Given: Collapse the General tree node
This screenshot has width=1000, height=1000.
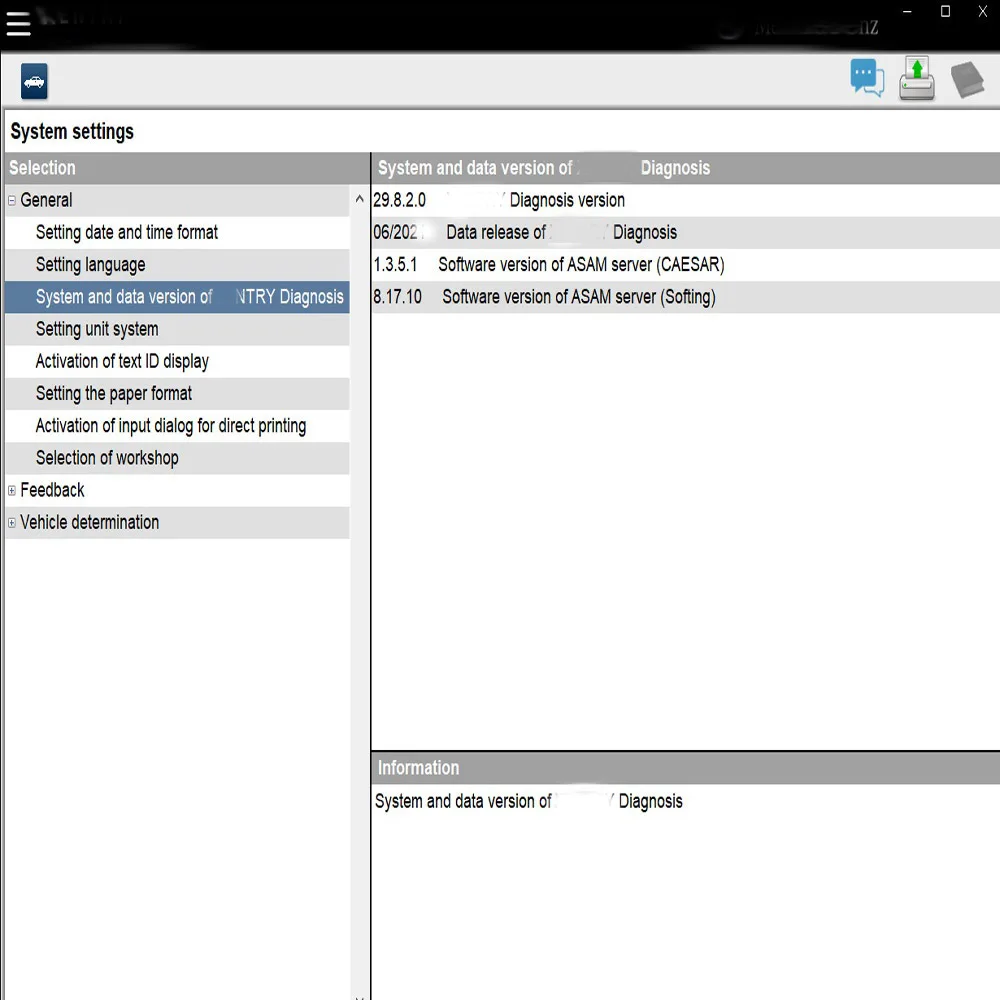Looking at the screenshot, I should 11,200.
